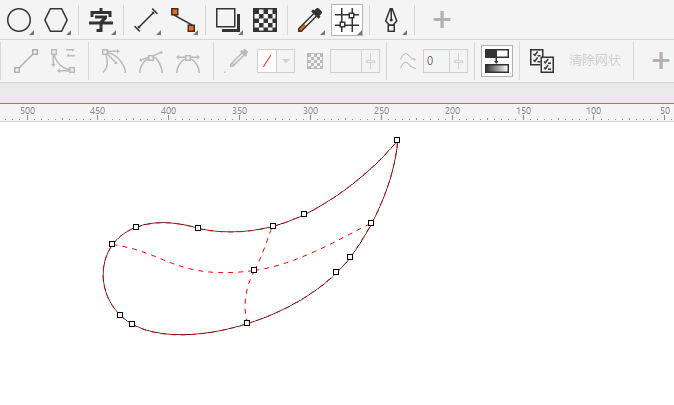Screen dimensions: 674x405
Task: Click the mesh node at leaf tip
Action: (x=397, y=141)
